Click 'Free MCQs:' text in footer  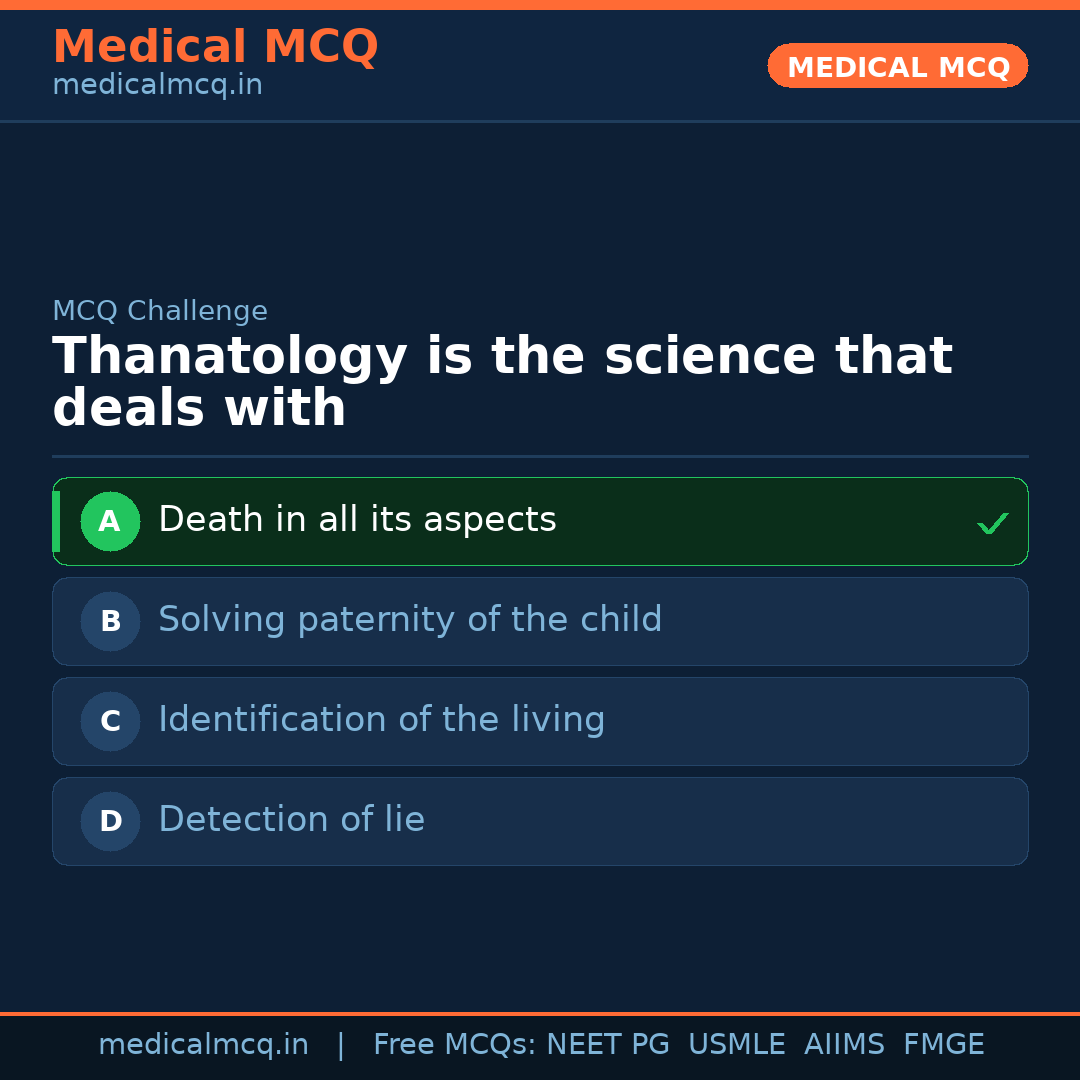[x=454, y=1045]
